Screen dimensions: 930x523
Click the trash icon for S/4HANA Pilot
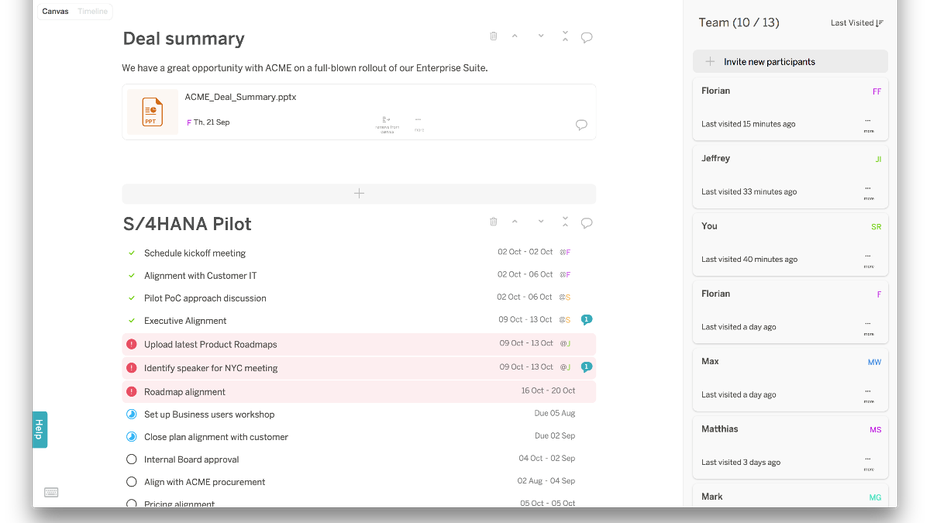493,222
